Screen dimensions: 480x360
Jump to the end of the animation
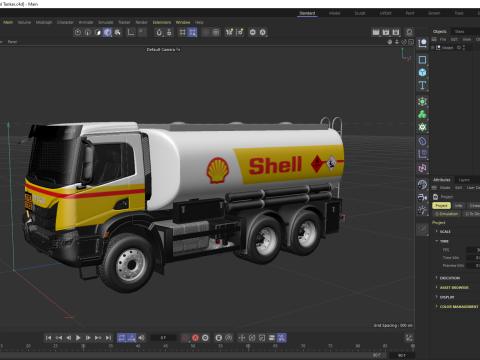[x=108, y=338]
